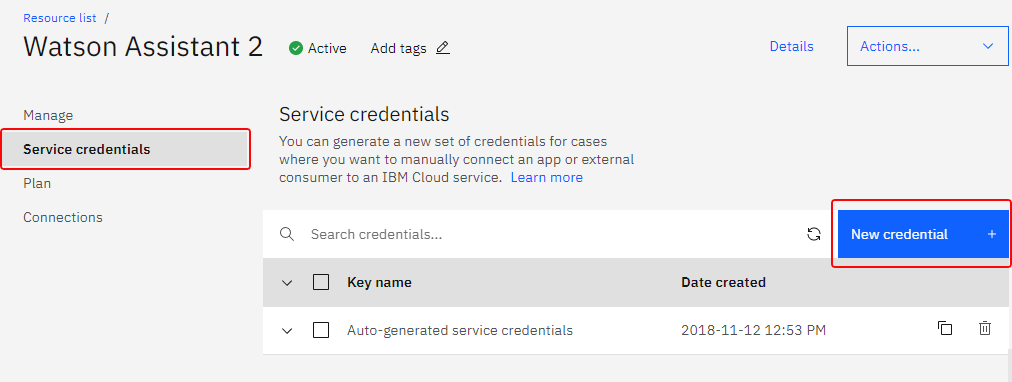The width and height of the screenshot is (1012, 382).
Task: Open the Actions dropdown
Action: pyautogui.click(x=927, y=46)
